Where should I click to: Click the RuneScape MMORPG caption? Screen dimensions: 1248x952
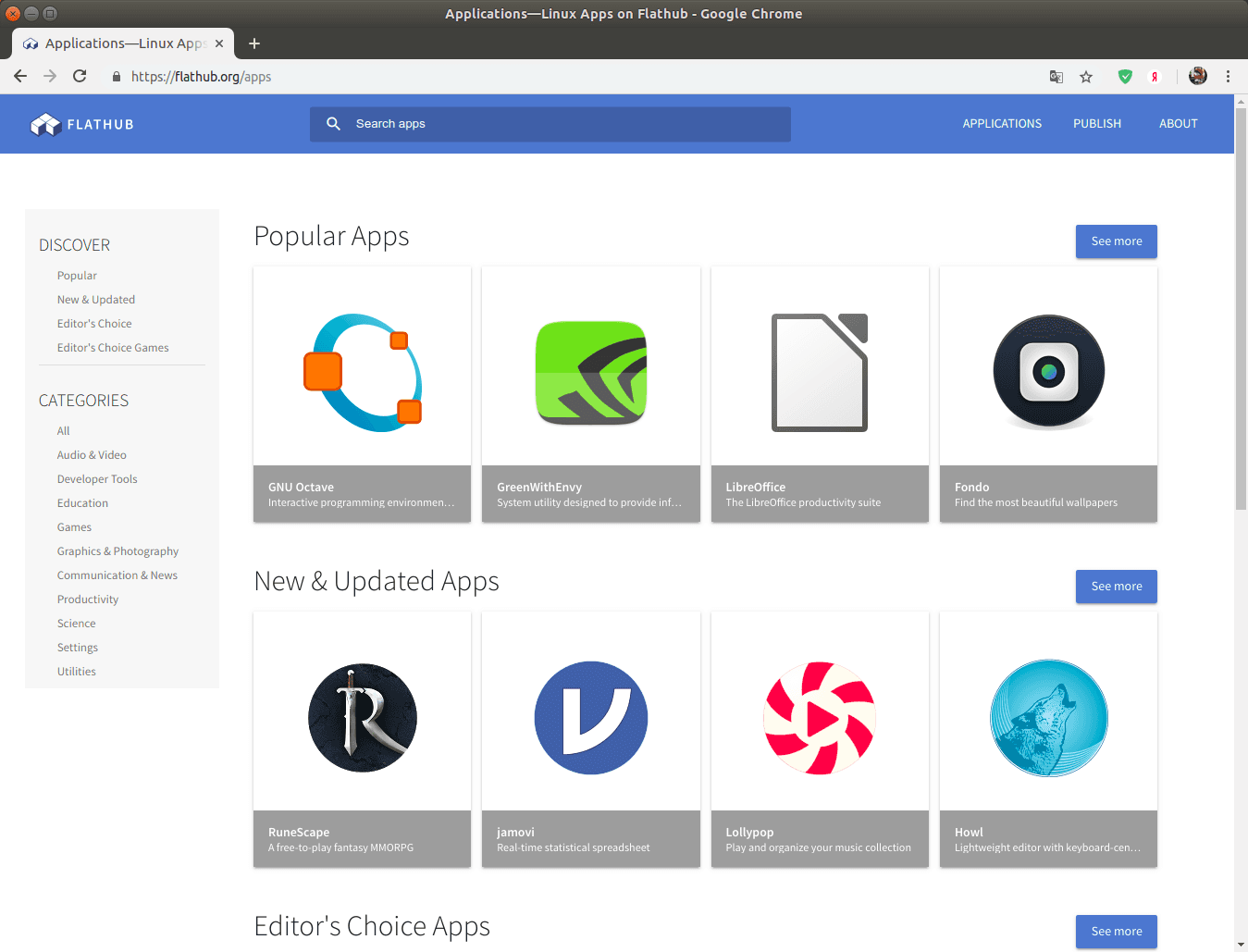click(x=363, y=839)
